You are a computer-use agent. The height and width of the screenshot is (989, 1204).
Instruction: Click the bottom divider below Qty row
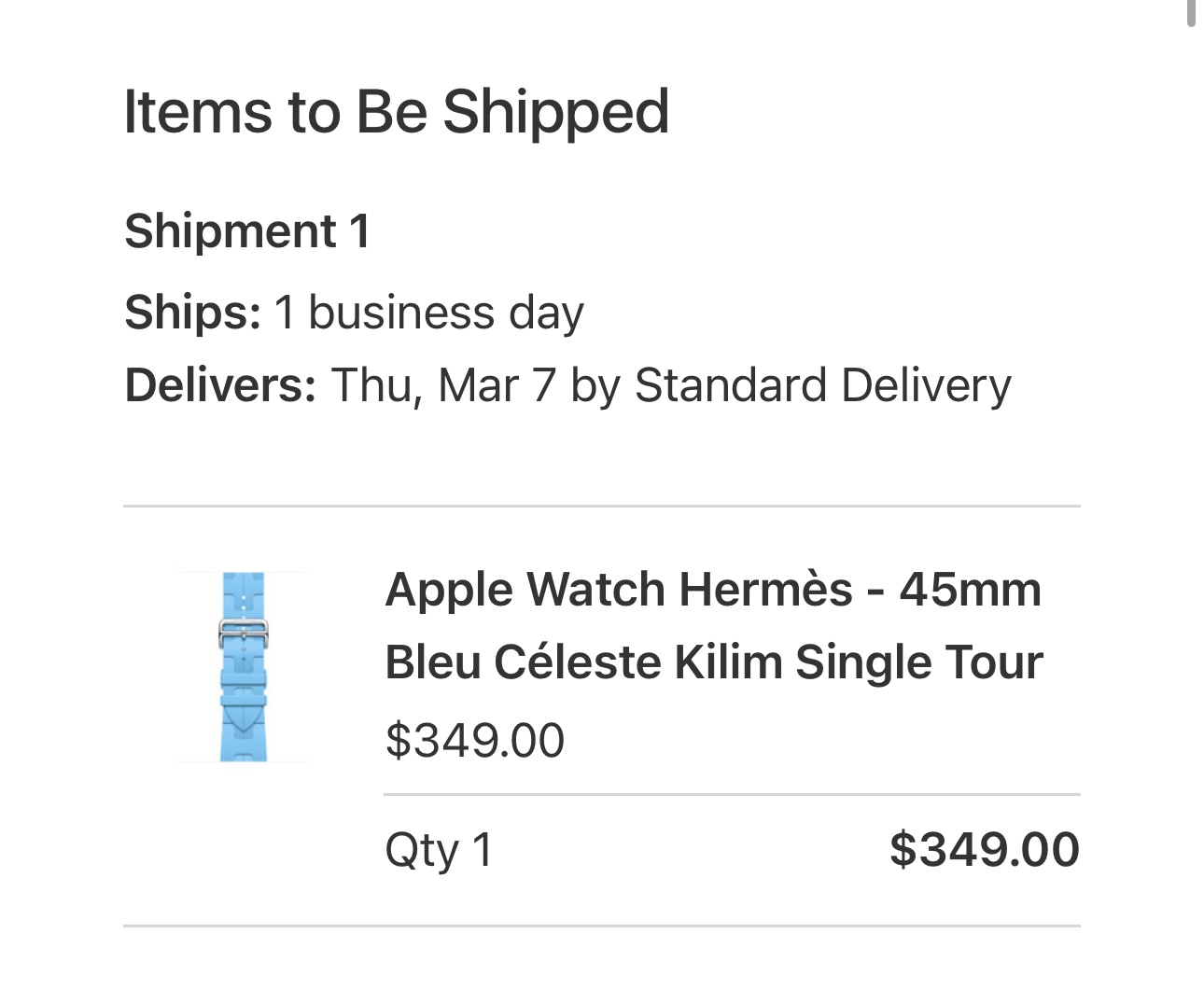pos(601,926)
